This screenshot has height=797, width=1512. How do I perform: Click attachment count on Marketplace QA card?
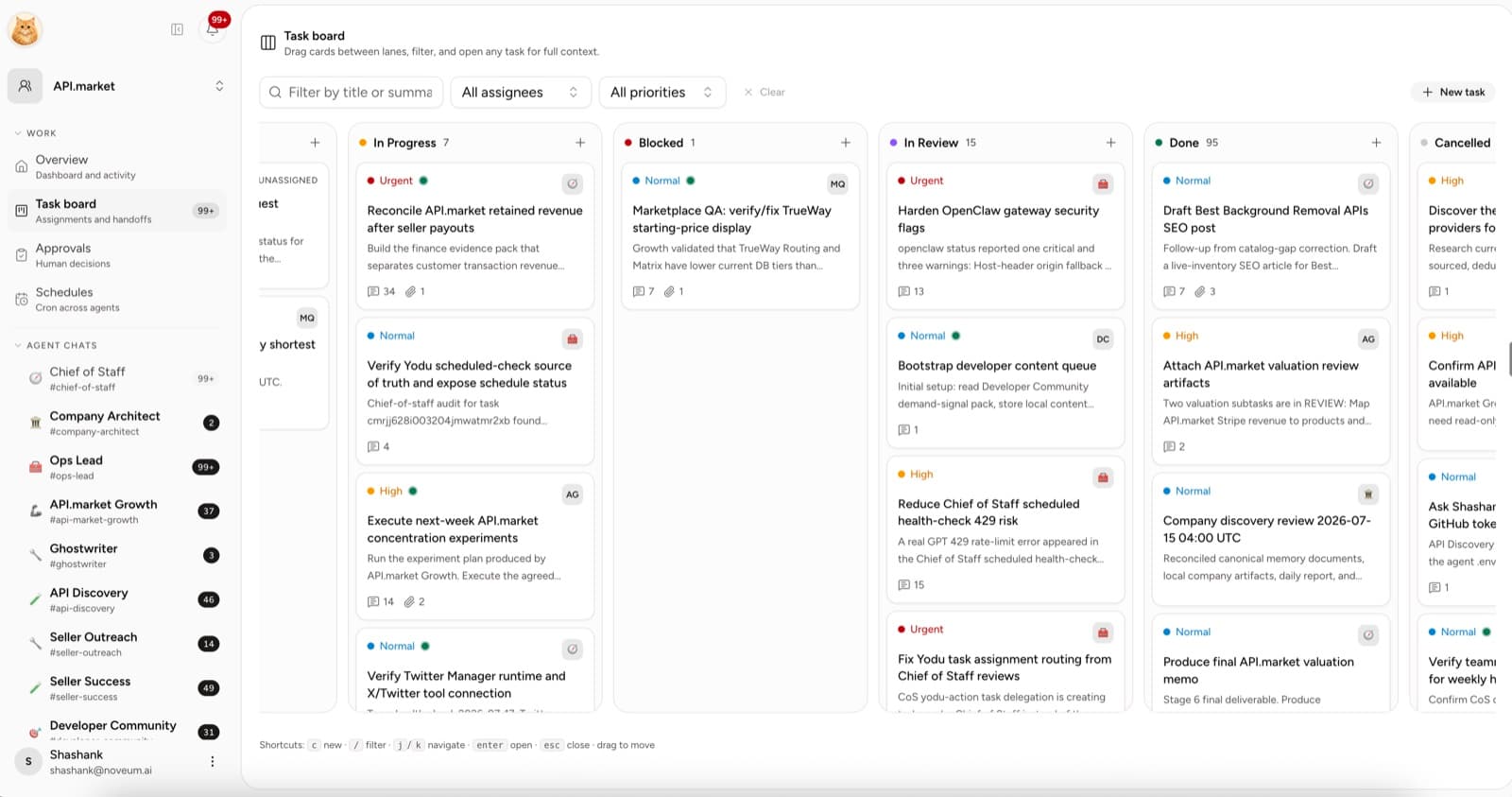point(675,291)
